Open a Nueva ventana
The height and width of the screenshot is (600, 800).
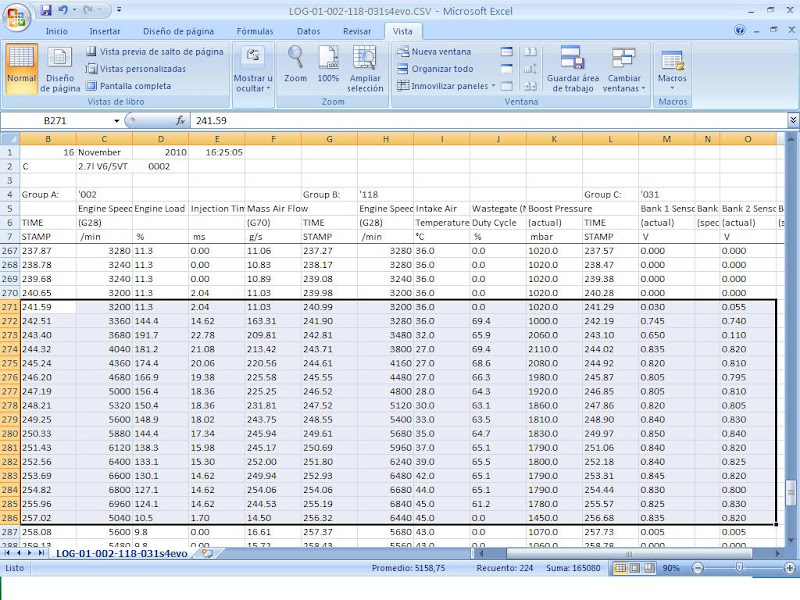point(434,52)
